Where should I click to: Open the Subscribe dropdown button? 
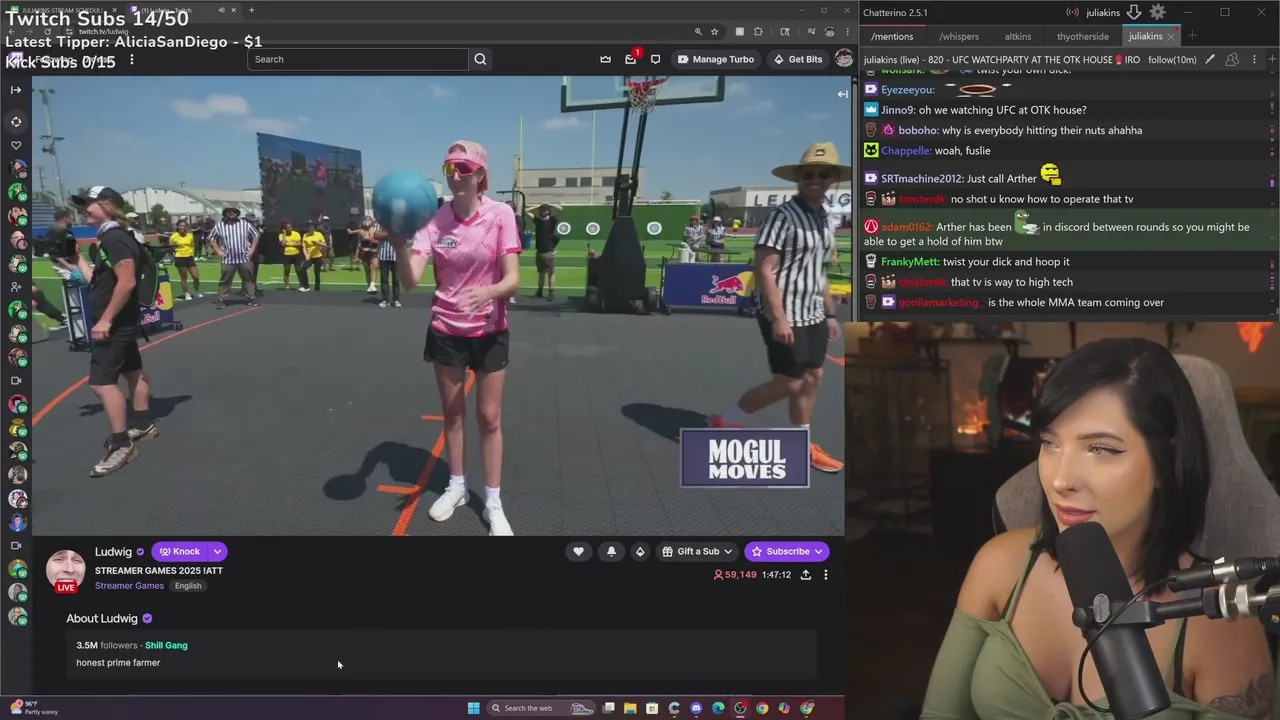pos(787,551)
